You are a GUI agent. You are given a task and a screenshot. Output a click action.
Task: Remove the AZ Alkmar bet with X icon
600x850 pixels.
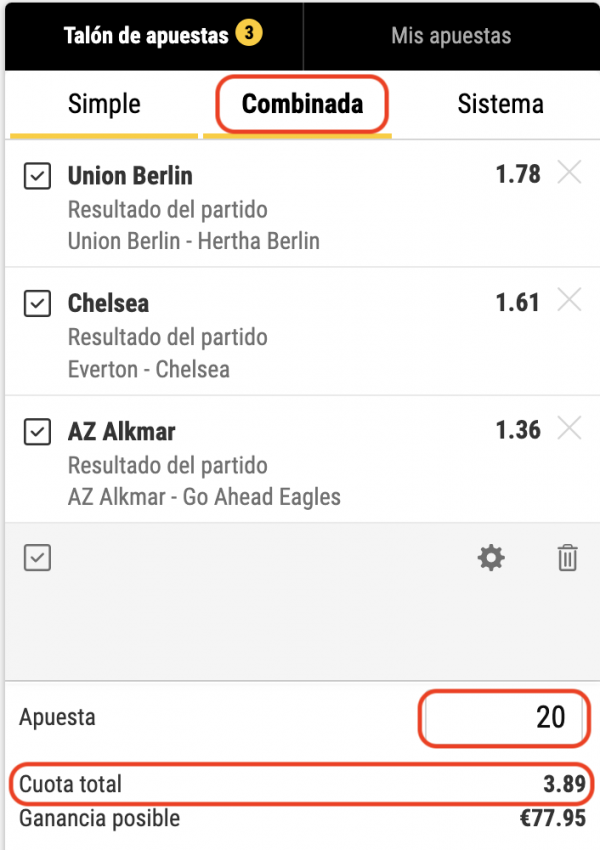pyautogui.click(x=569, y=428)
